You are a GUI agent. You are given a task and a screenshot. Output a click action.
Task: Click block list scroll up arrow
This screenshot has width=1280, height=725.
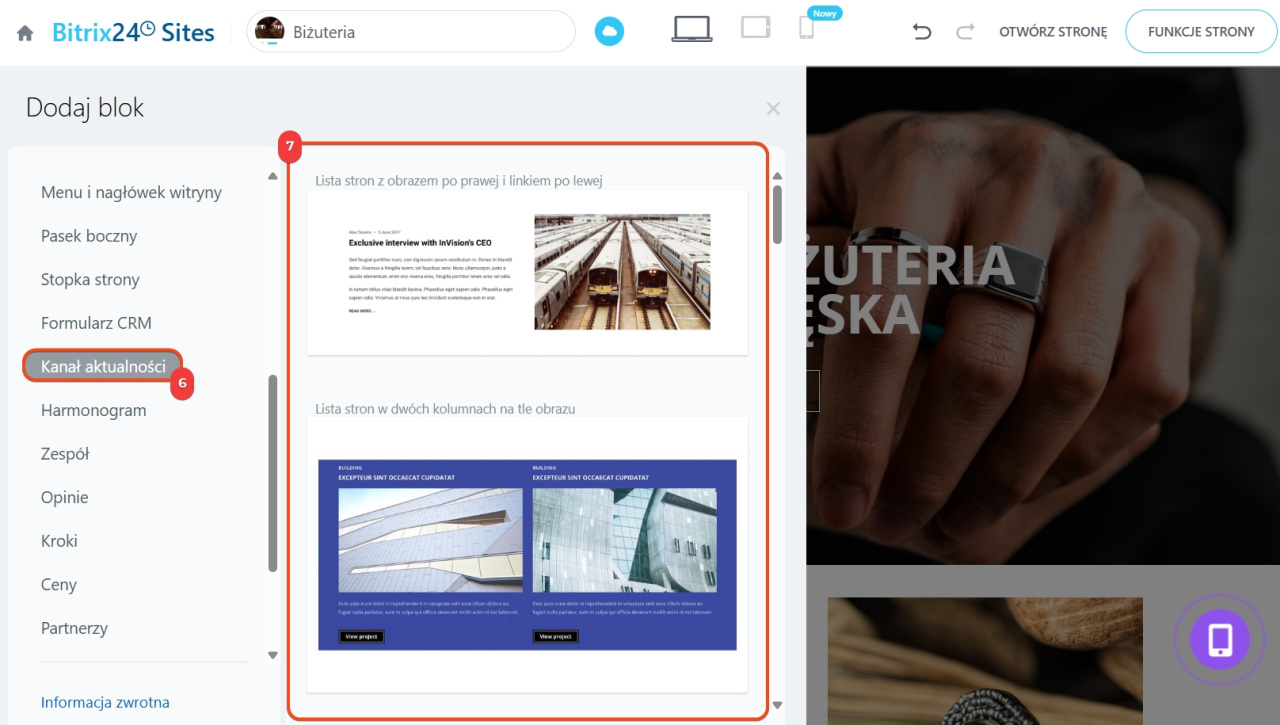778,177
